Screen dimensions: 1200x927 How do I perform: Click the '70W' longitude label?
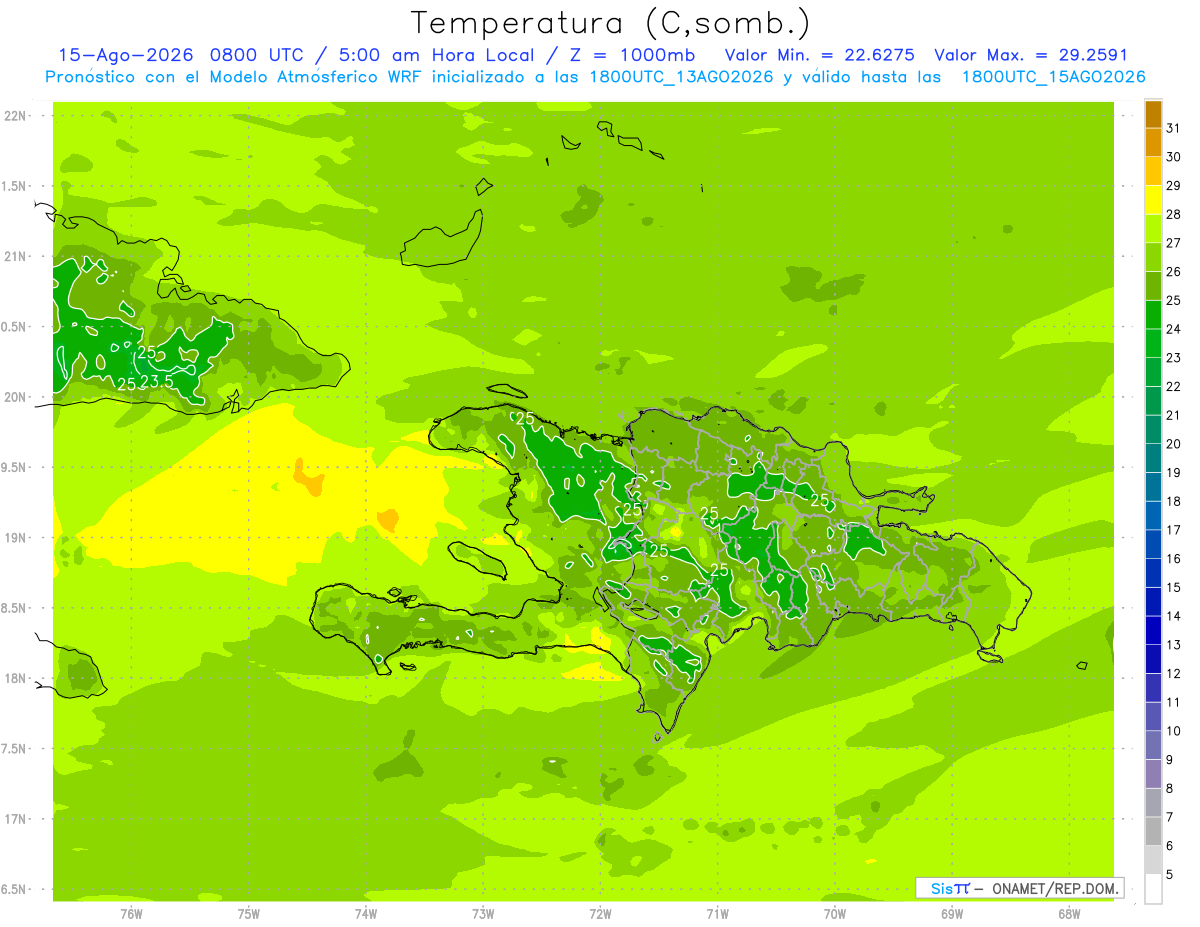click(834, 913)
